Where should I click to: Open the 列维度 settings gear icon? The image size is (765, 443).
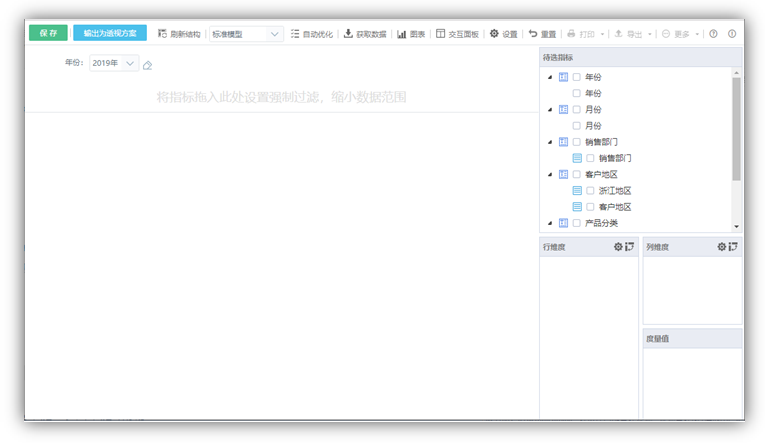click(721, 247)
